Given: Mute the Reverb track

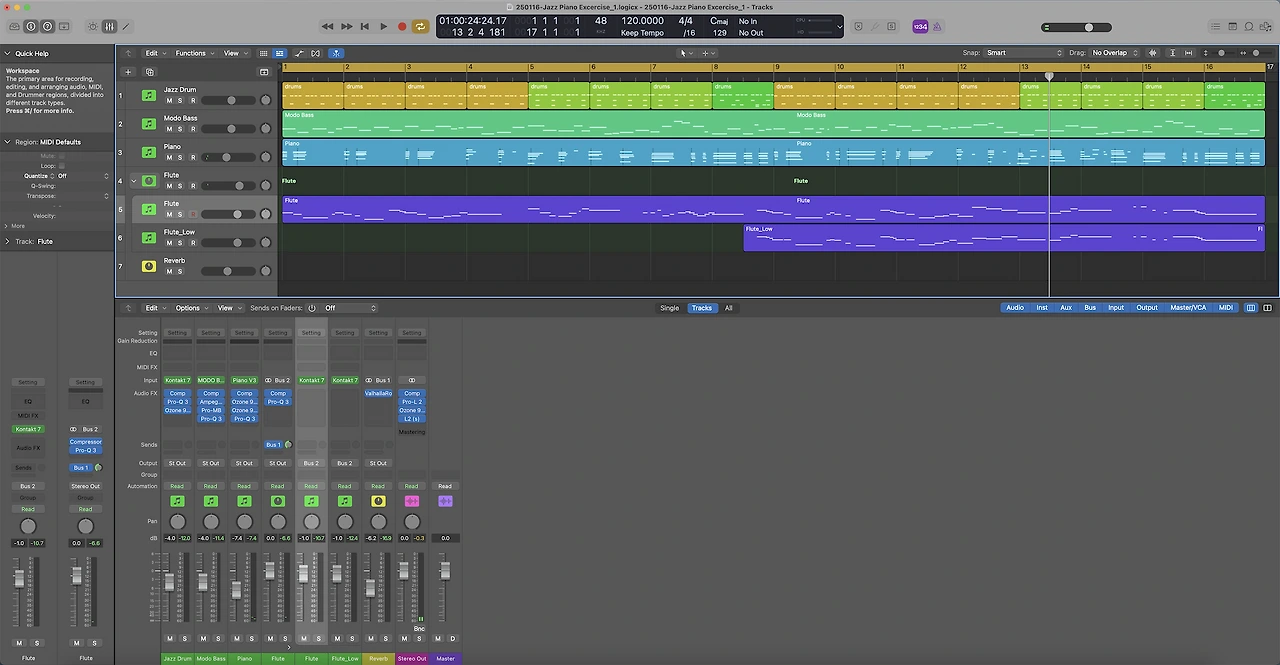Looking at the screenshot, I should (x=169, y=271).
